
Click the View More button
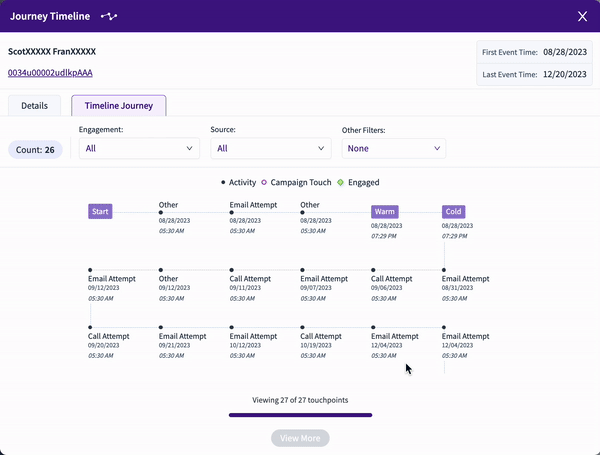click(x=300, y=438)
